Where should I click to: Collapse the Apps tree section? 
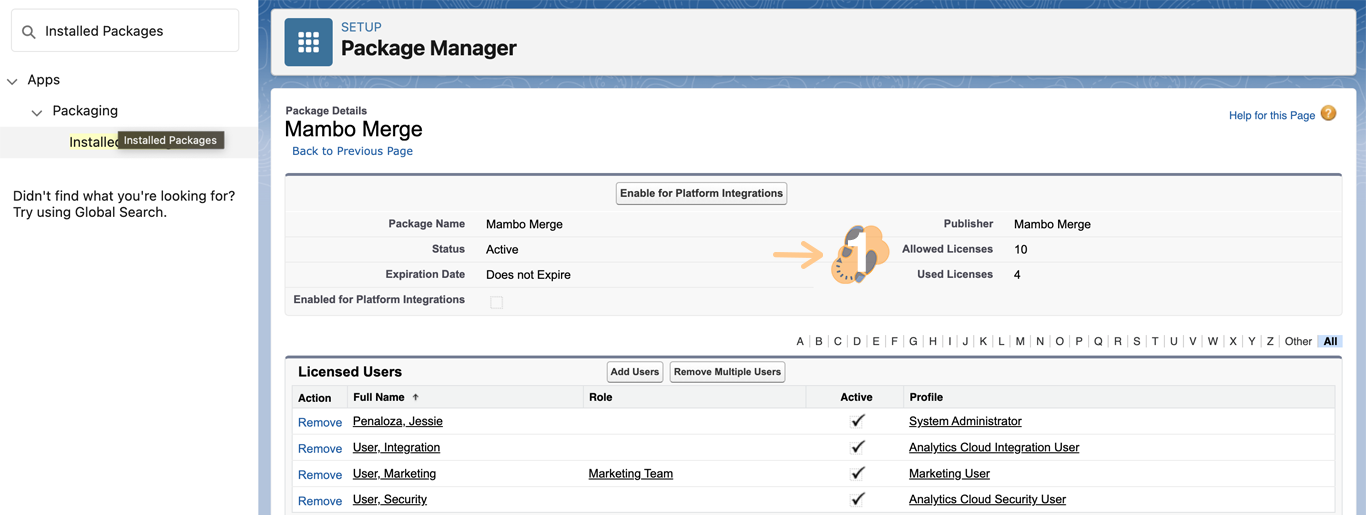[x=13, y=81]
